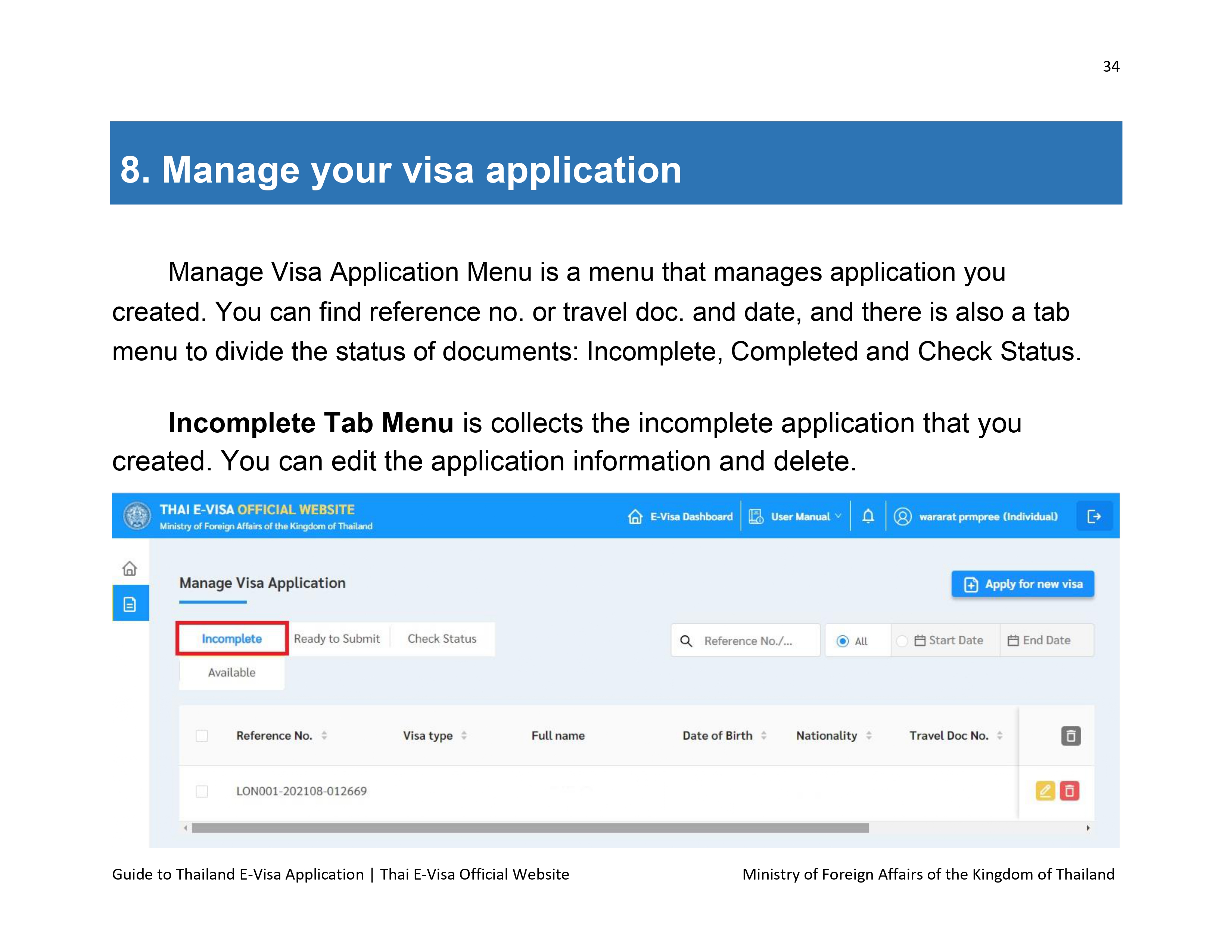Switch to the Ready to Submit tab
The image size is (1232, 952).
[x=337, y=638]
